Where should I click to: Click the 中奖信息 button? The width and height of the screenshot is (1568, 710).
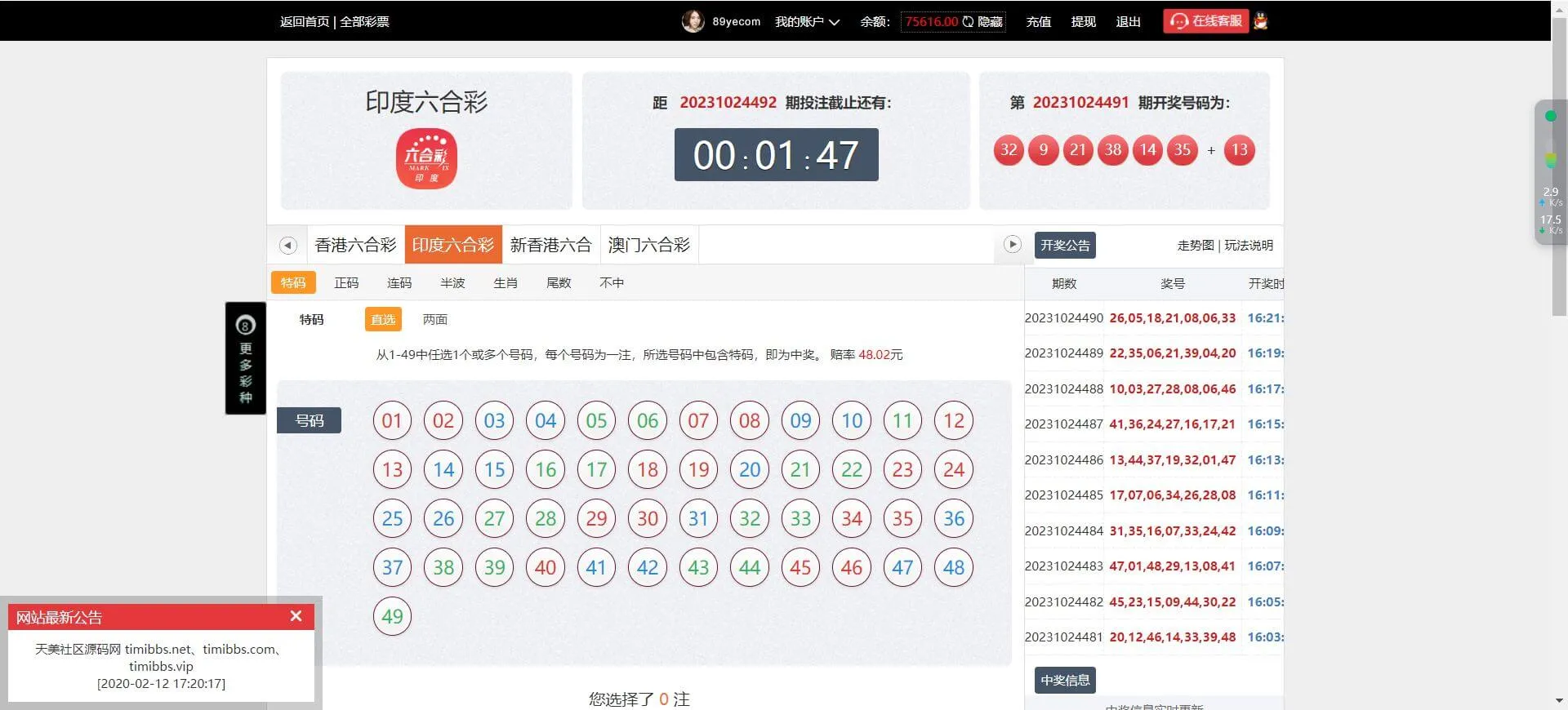click(1065, 681)
